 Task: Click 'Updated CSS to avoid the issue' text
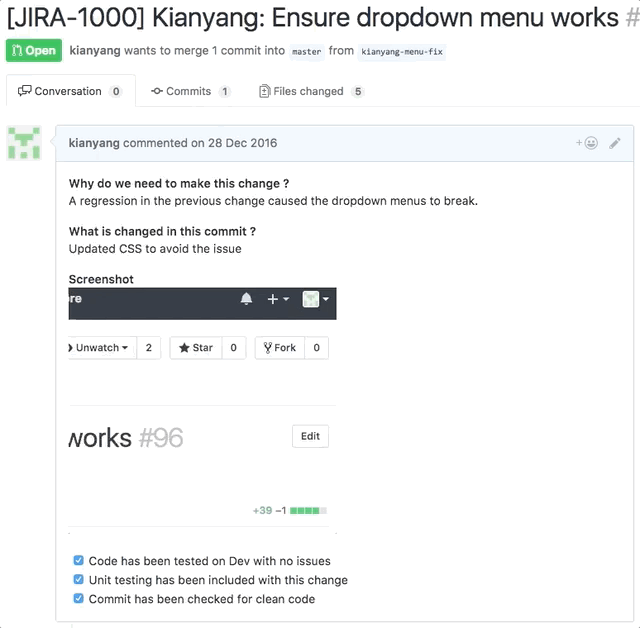pyautogui.click(x=155, y=249)
